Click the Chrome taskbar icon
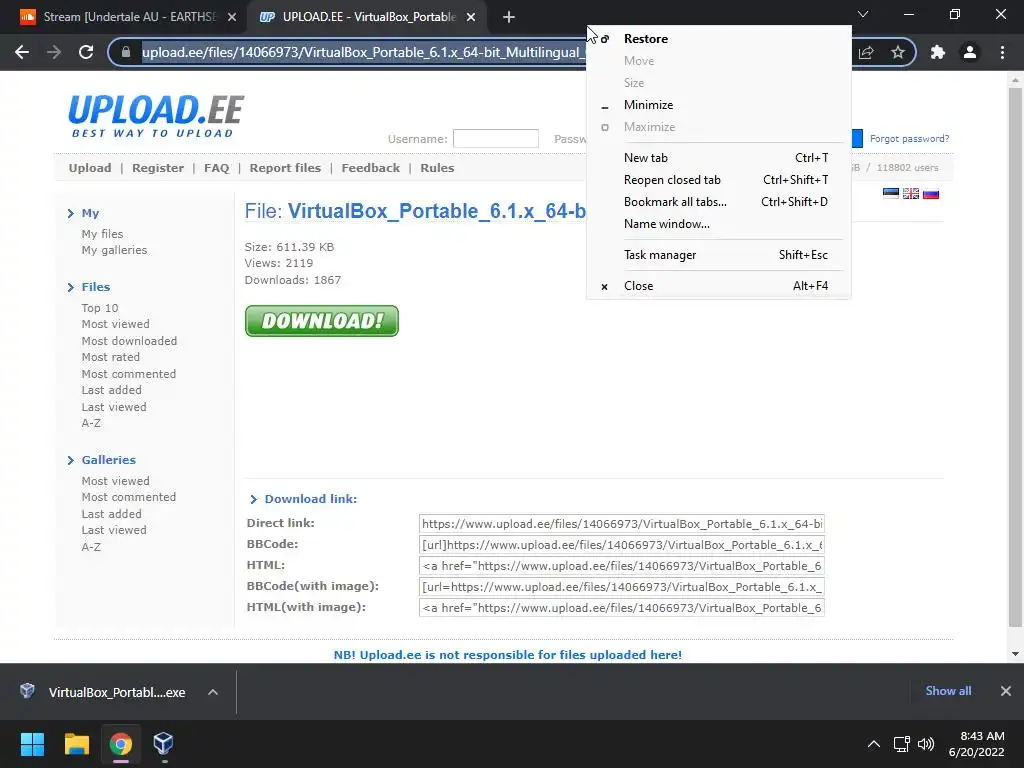The height and width of the screenshot is (768, 1024). tap(120, 744)
